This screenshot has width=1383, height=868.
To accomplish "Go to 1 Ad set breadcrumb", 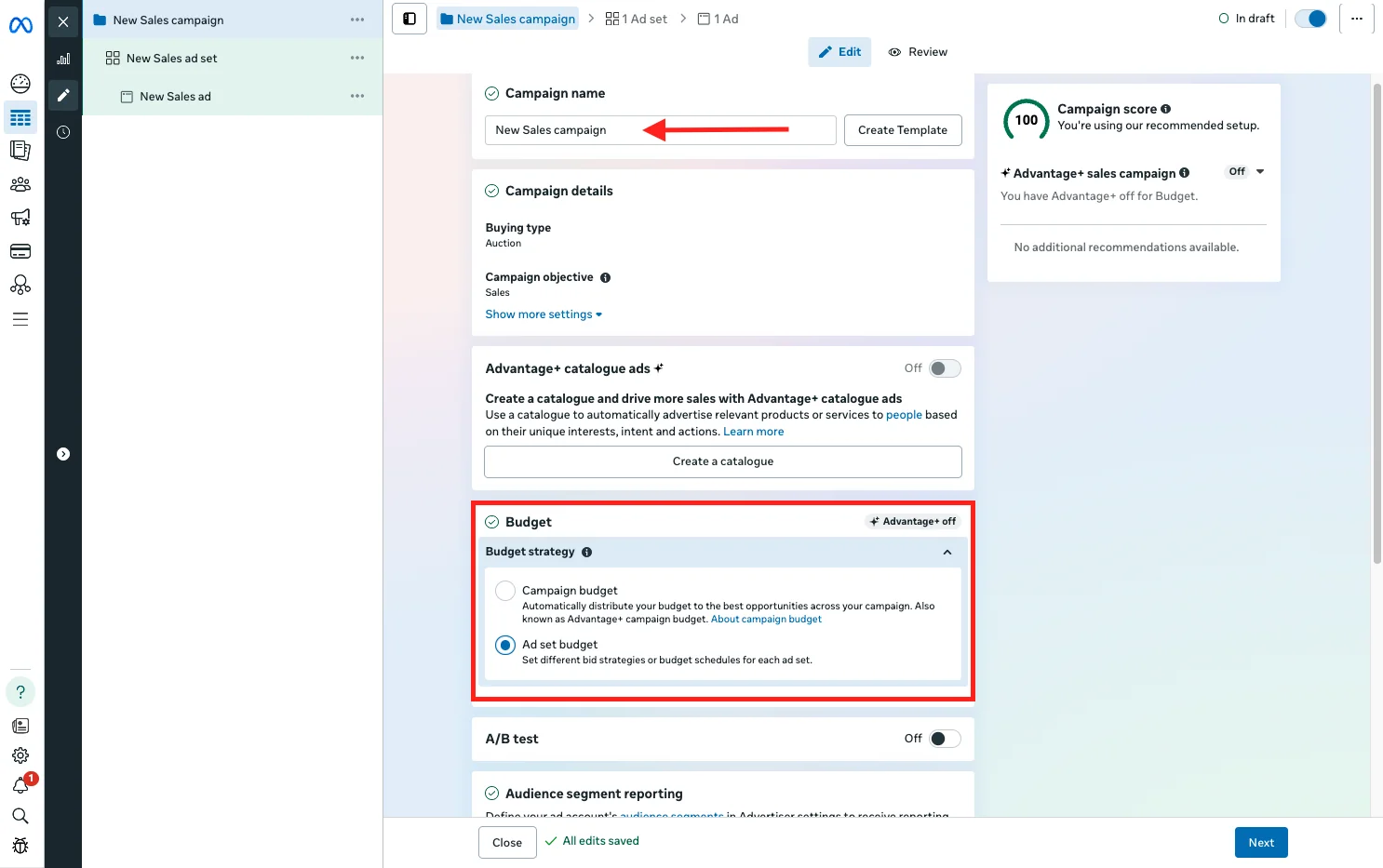I will pyautogui.click(x=637, y=19).
